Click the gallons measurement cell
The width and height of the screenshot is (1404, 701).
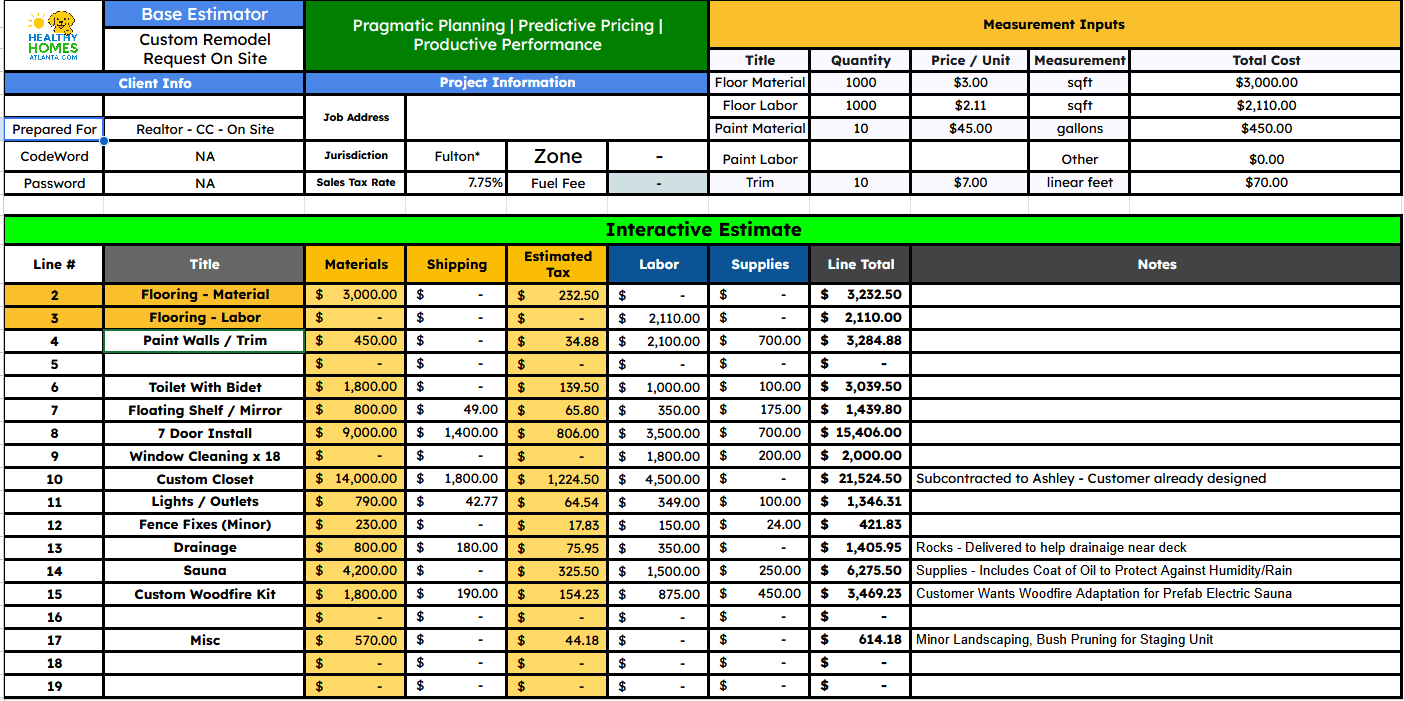[1080, 128]
